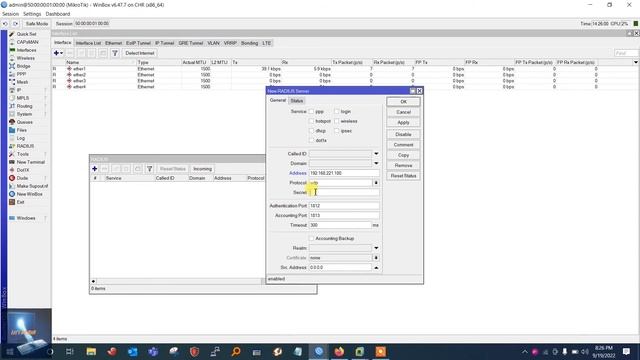The image size is (640, 360).
Task: Select Exit in the sidebar
Action: coord(20,202)
